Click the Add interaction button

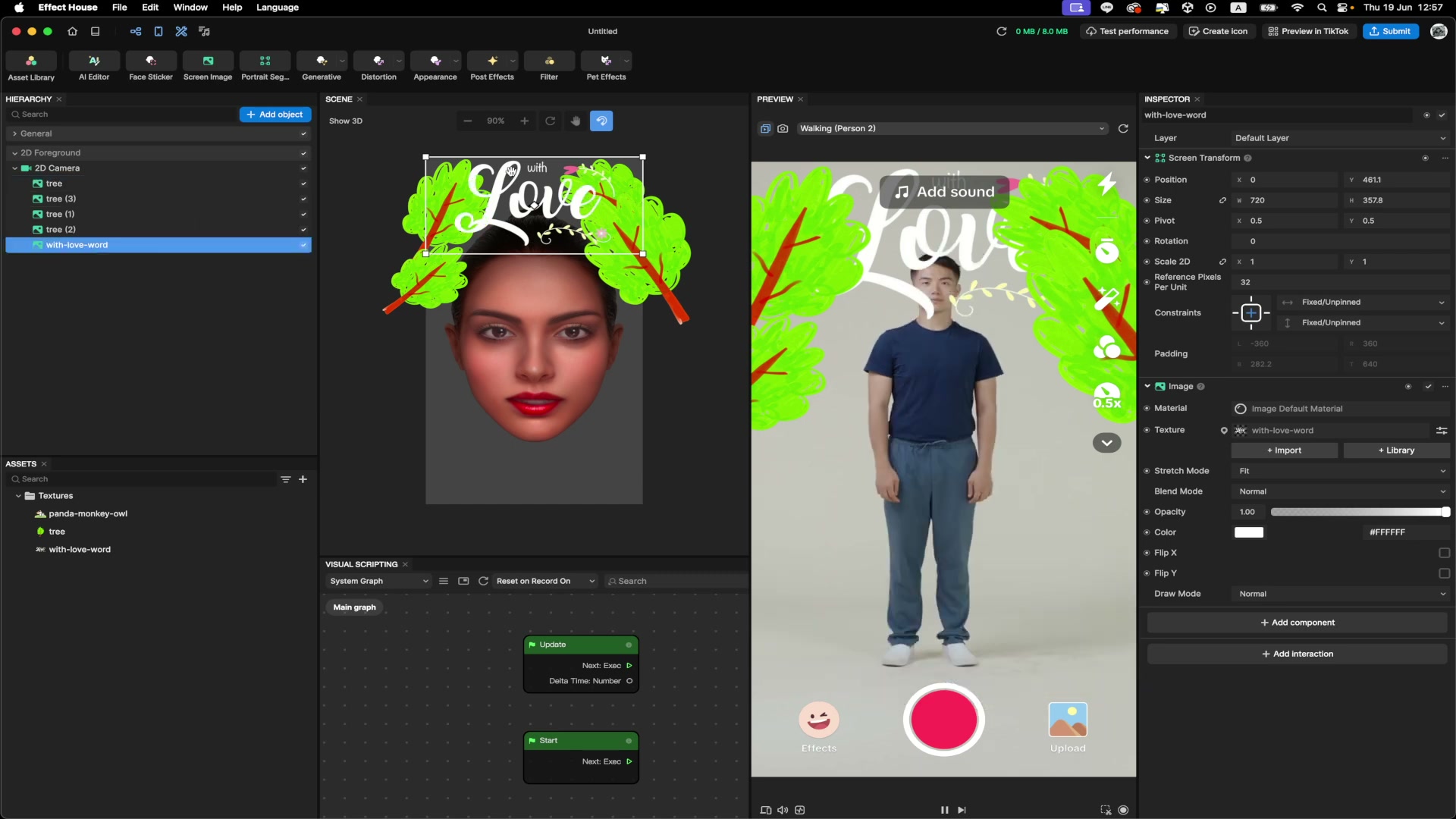pyautogui.click(x=1297, y=654)
